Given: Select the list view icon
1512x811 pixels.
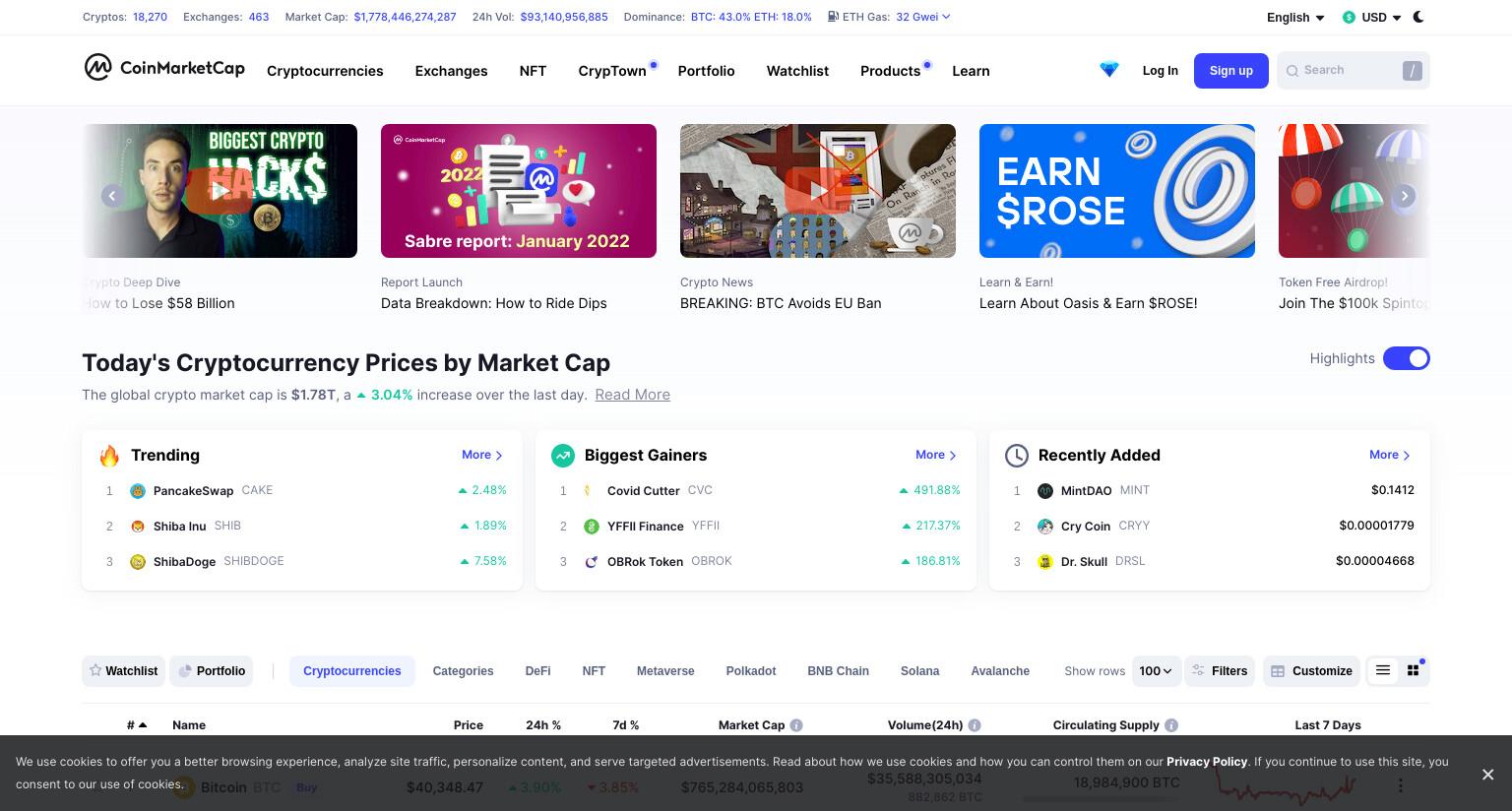Looking at the screenshot, I should 1383,670.
